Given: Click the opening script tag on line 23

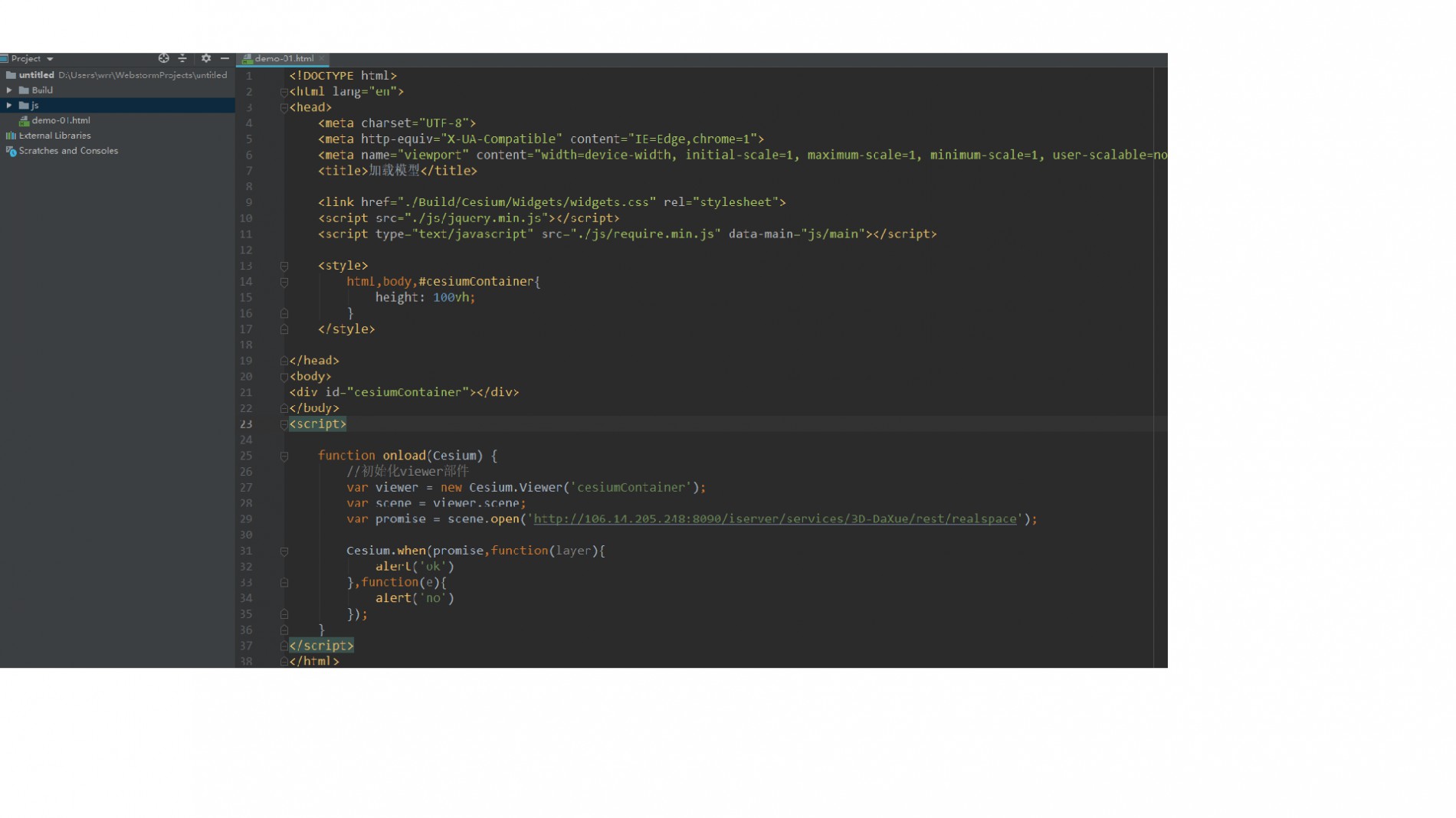Looking at the screenshot, I should (x=317, y=424).
